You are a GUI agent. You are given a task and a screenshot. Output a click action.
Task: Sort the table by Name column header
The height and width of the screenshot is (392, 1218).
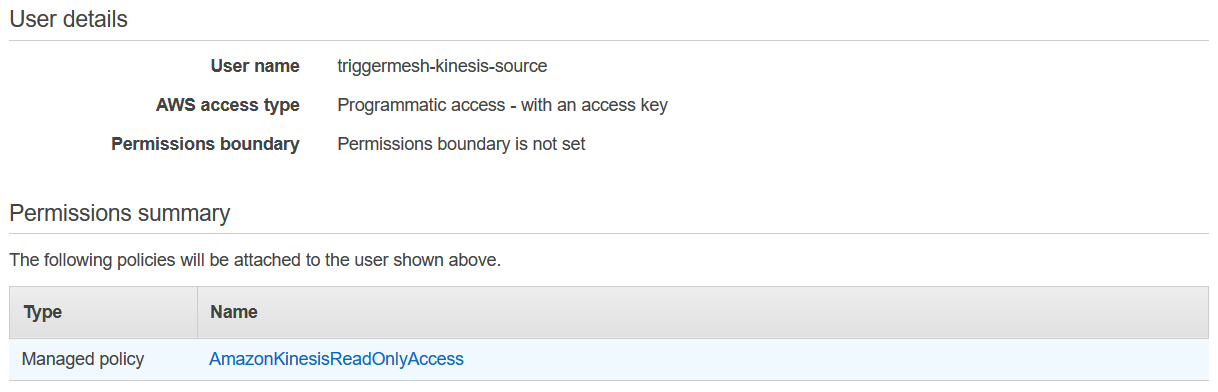(234, 312)
